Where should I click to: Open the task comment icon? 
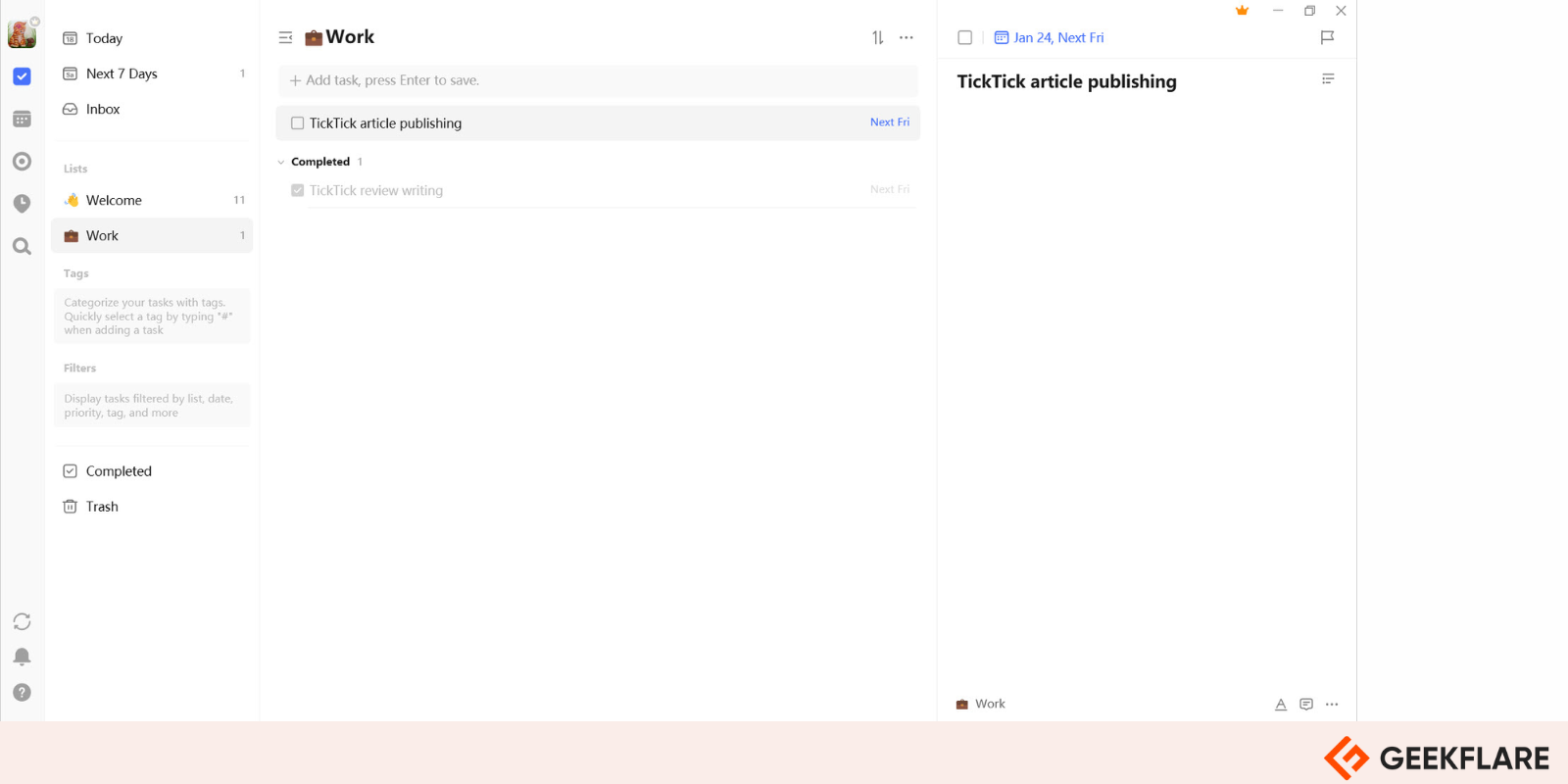[1306, 704]
